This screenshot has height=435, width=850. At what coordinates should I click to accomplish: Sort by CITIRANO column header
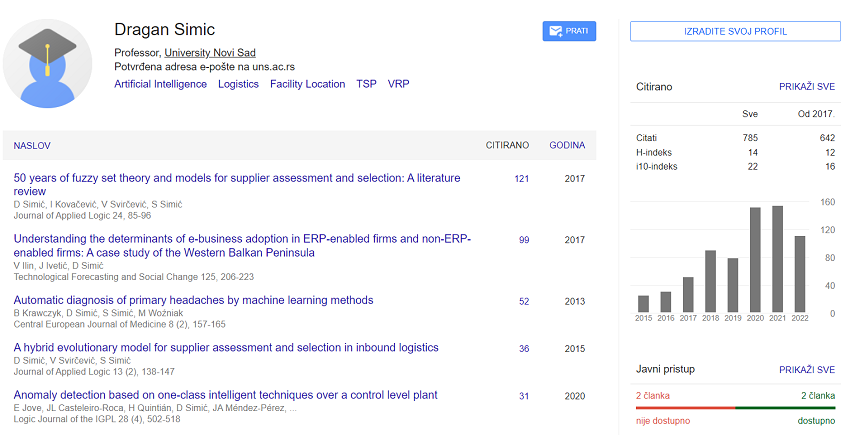pos(507,146)
